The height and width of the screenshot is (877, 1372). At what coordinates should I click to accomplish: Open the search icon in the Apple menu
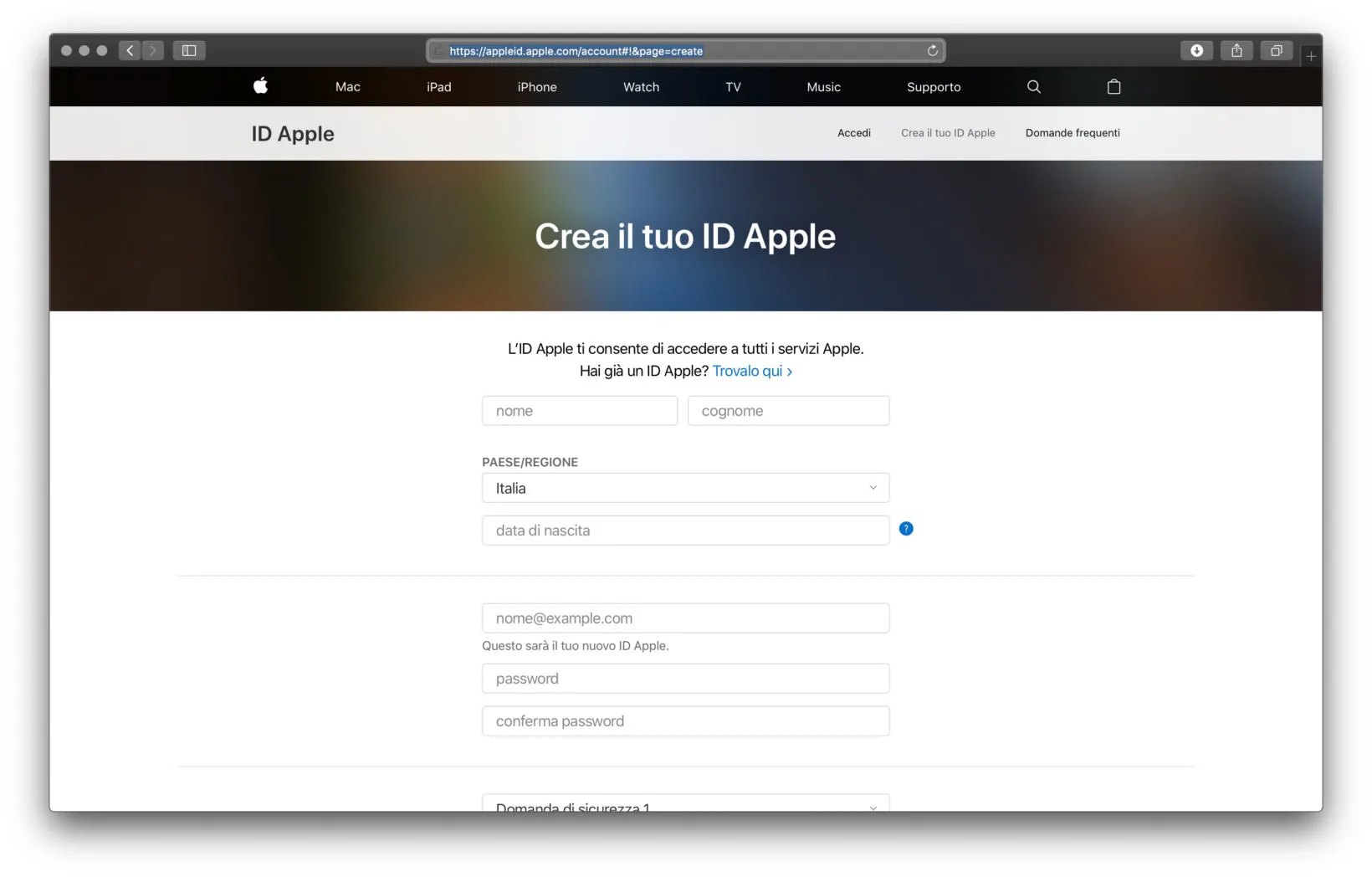pos(1033,86)
